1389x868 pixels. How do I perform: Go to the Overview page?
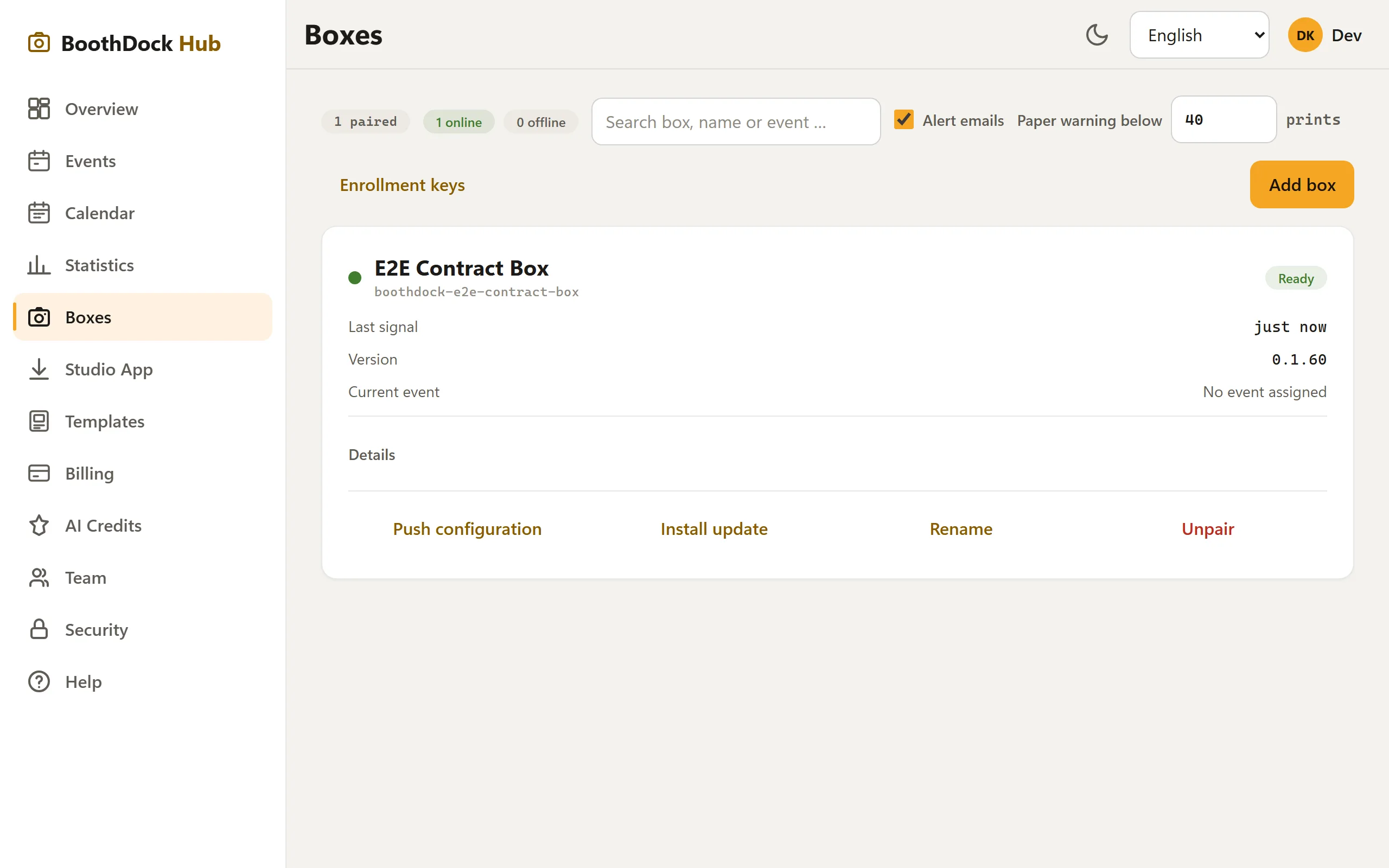(142, 108)
